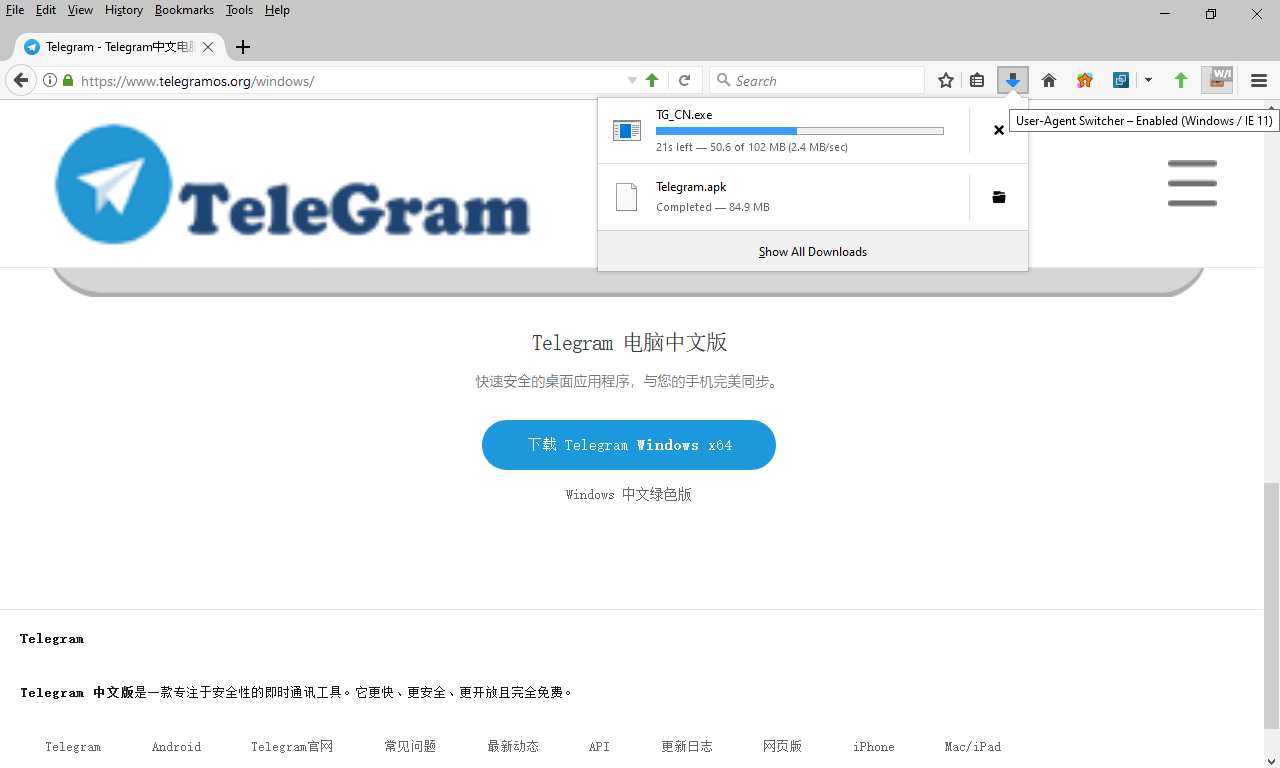The width and height of the screenshot is (1280, 768).
Task: Click the Telegram.apk file icon
Action: [x=627, y=197]
